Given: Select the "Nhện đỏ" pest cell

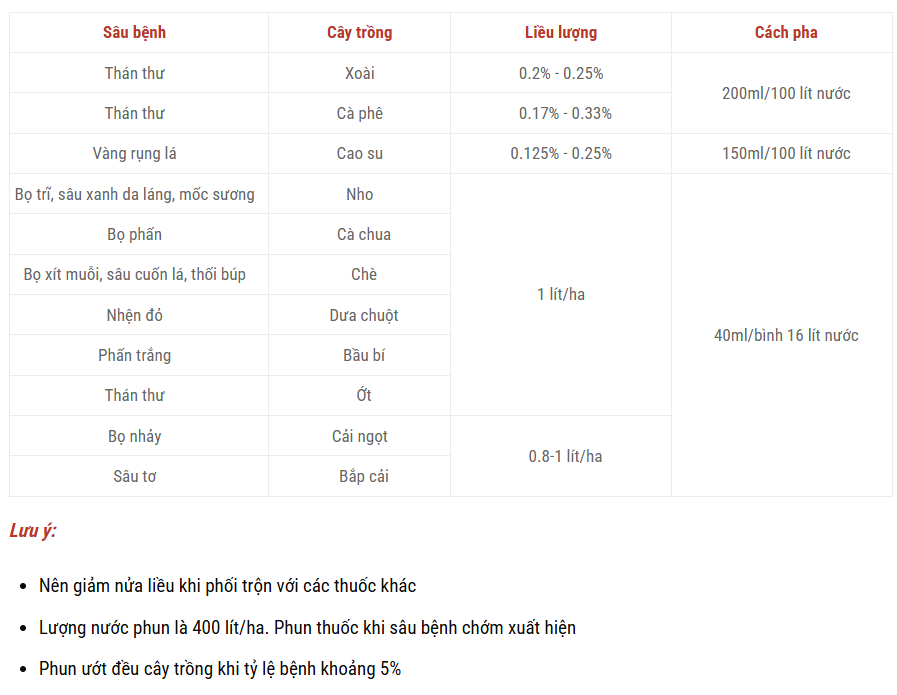Looking at the screenshot, I should (x=134, y=315).
